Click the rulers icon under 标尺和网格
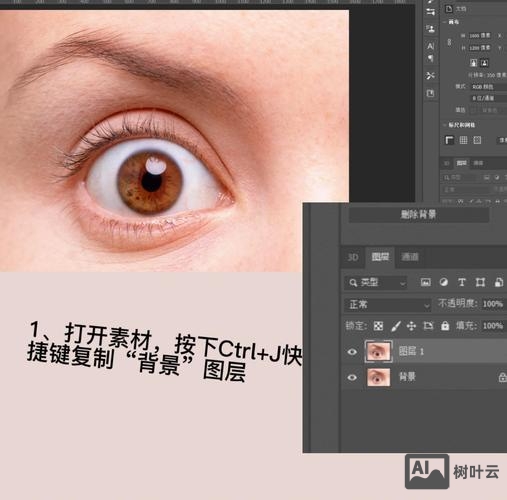This screenshot has width=507, height=500. [x=449, y=140]
